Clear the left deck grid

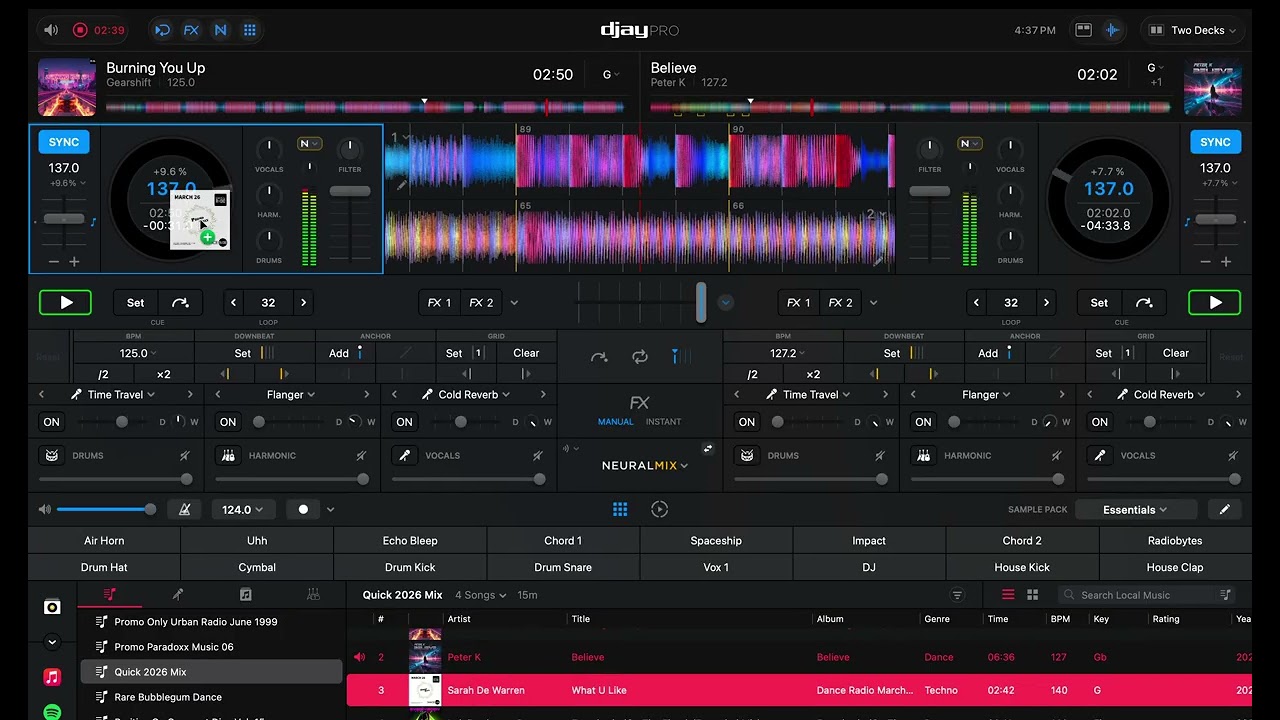tap(526, 353)
